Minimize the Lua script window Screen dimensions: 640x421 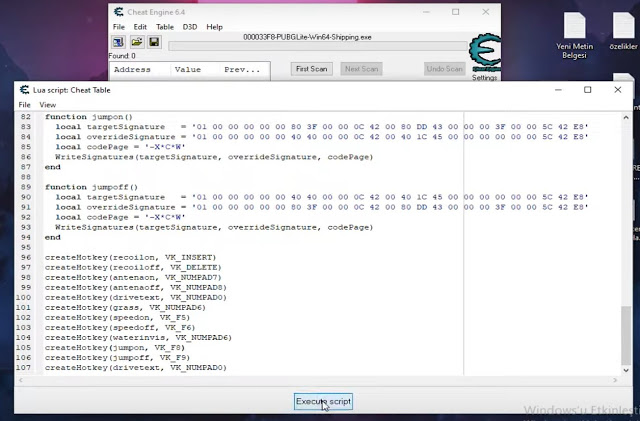coord(558,90)
